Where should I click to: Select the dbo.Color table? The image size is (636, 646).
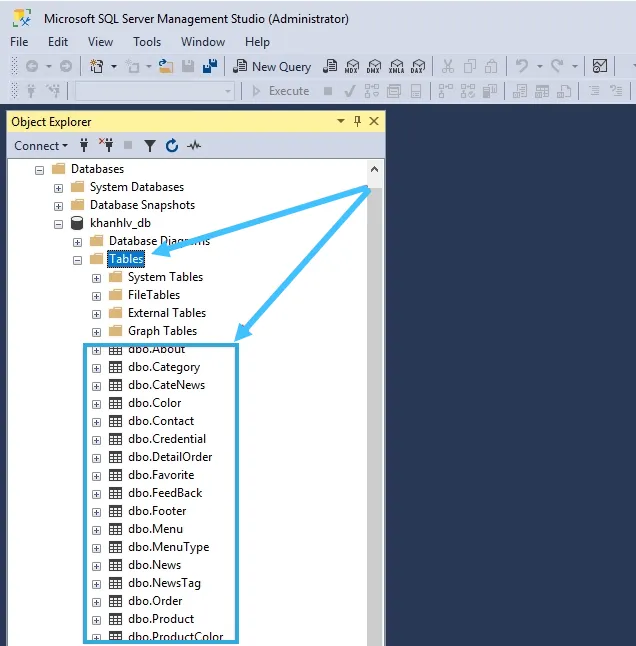point(154,403)
